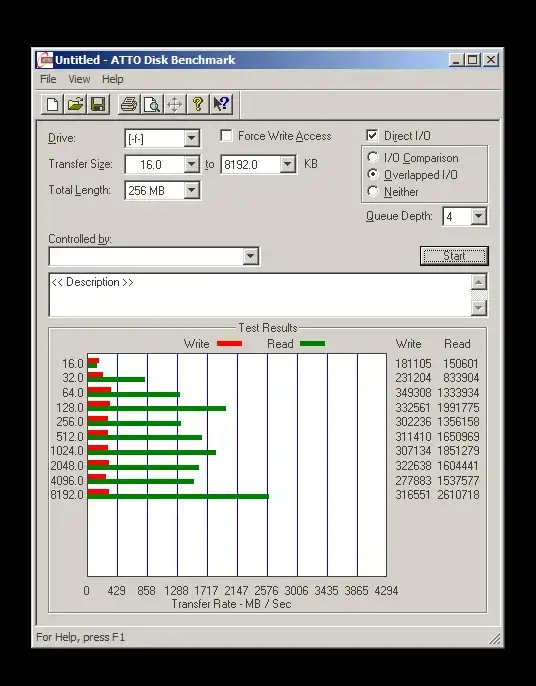536x686 pixels.
Task: Uncheck the Direct I/O checkbox
Action: [x=372, y=136]
